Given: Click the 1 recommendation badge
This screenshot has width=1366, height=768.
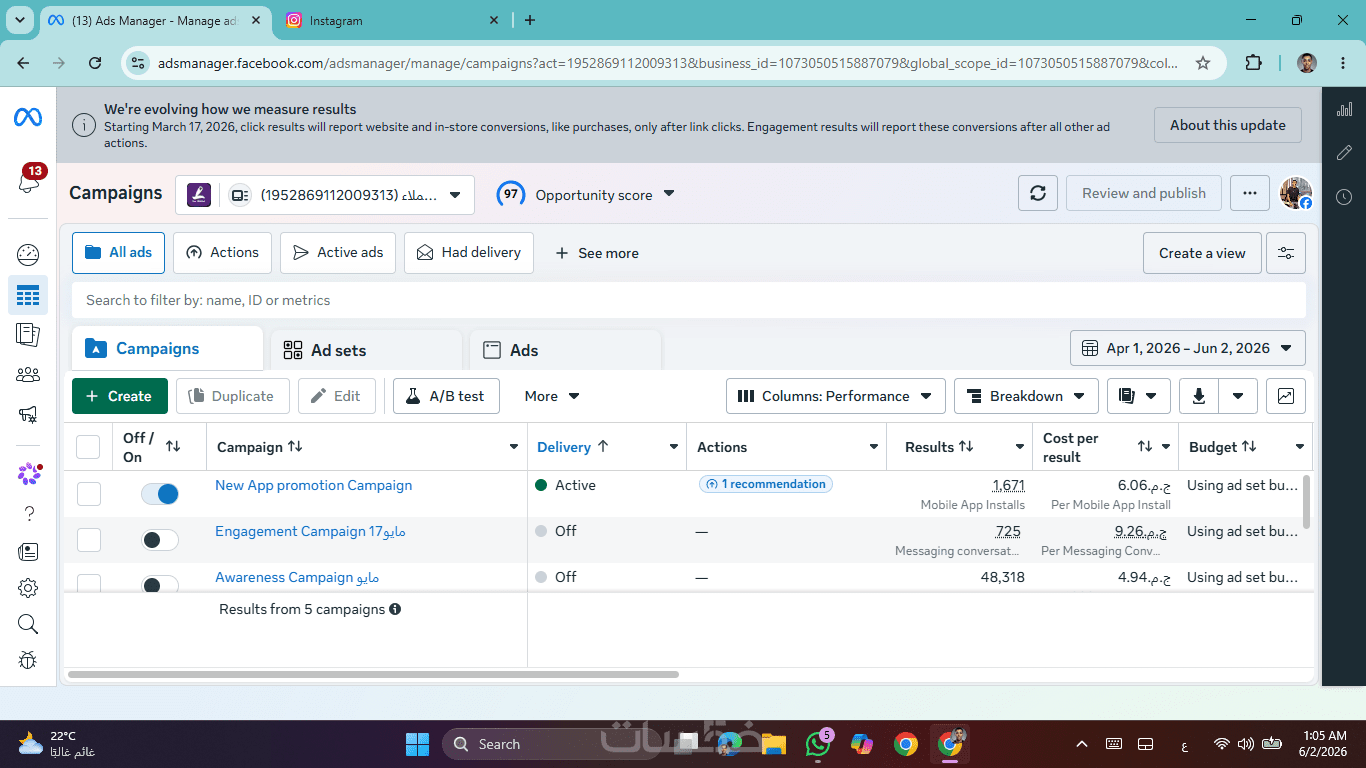Looking at the screenshot, I should [x=766, y=484].
